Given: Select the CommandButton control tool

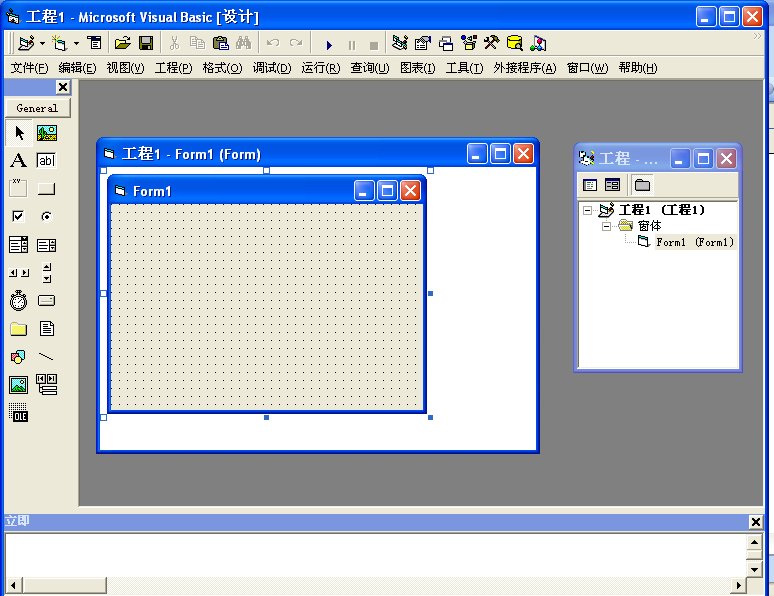Looking at the screenshot, I should [x=47, y=188].
